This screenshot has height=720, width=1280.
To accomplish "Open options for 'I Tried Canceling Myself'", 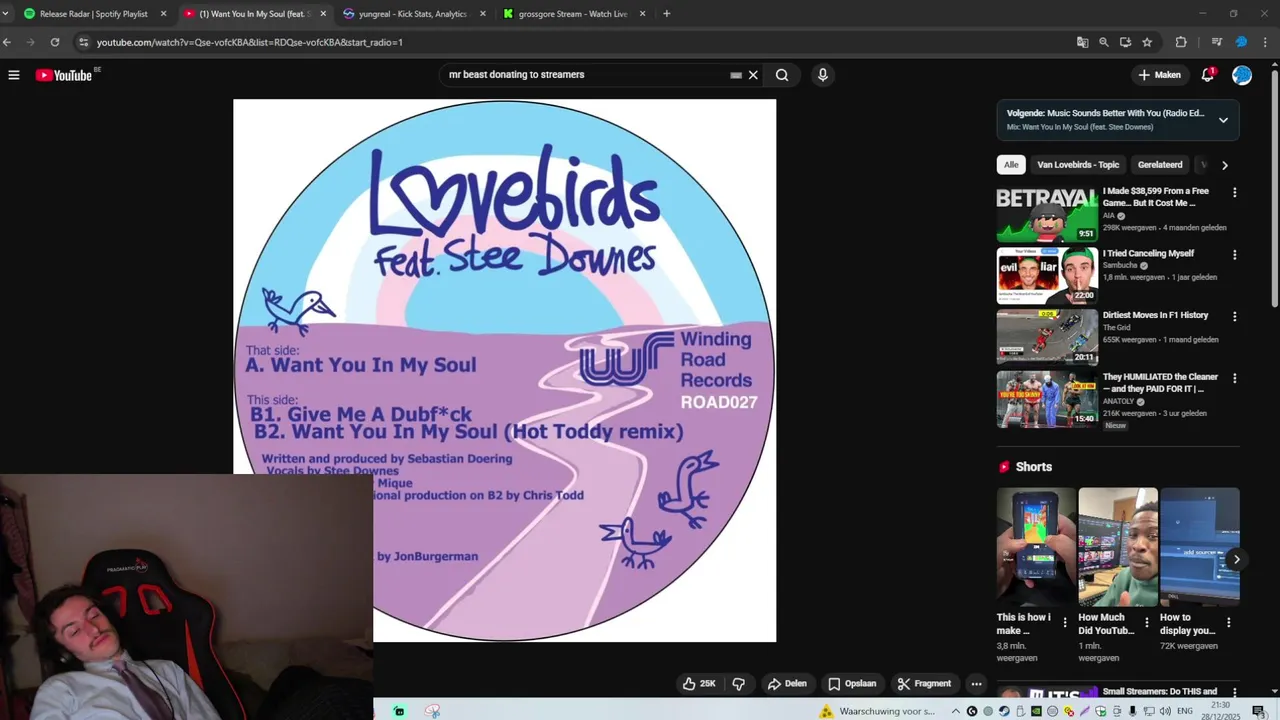I will [x=1234, y=255].
